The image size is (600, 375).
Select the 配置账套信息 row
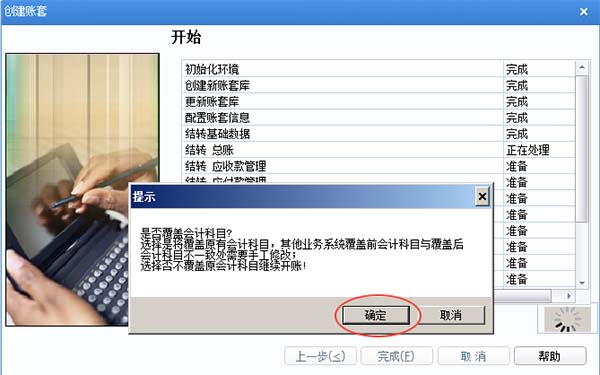pos(378,117)
